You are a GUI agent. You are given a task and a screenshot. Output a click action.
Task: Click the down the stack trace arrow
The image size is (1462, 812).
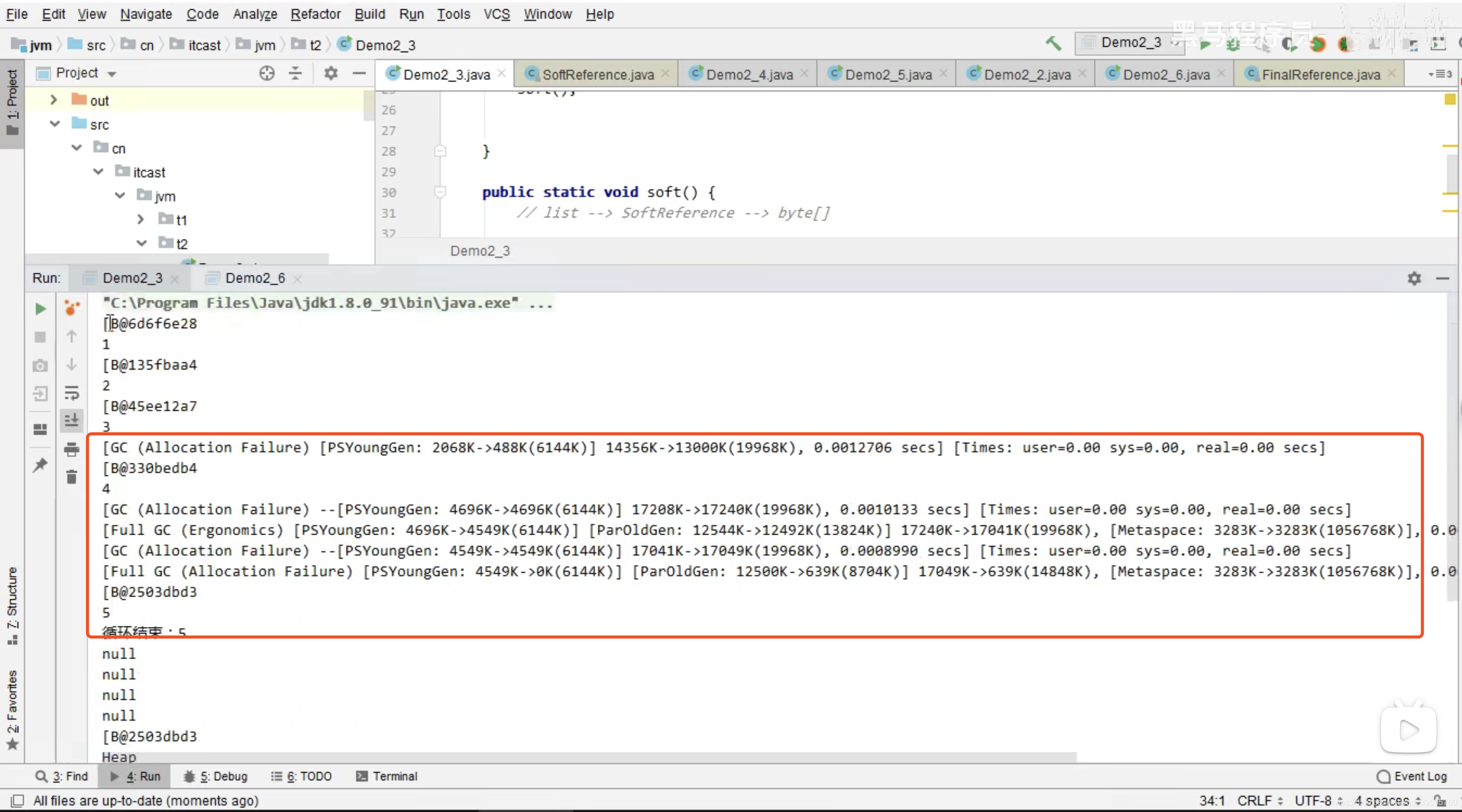coord(72,364)
